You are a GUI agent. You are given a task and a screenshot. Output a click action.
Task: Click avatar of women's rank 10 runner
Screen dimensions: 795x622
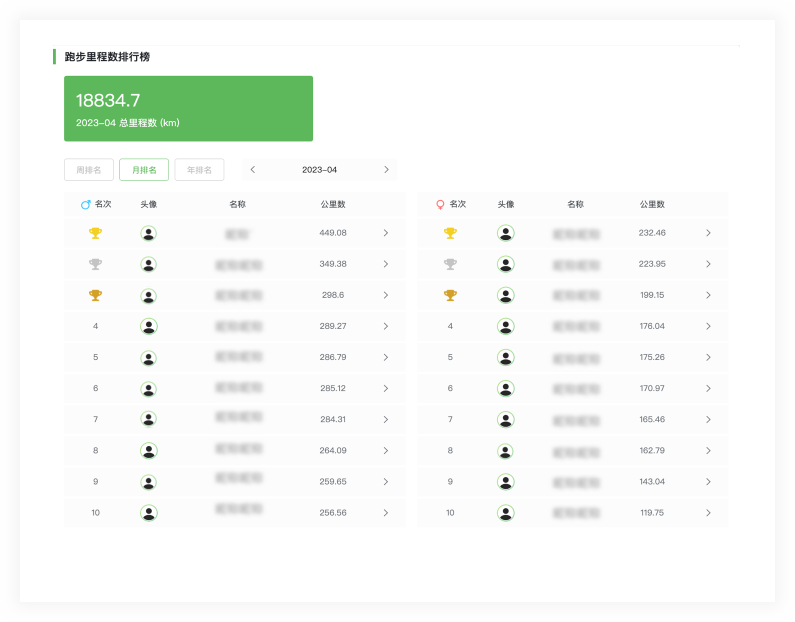click(506, 513)
